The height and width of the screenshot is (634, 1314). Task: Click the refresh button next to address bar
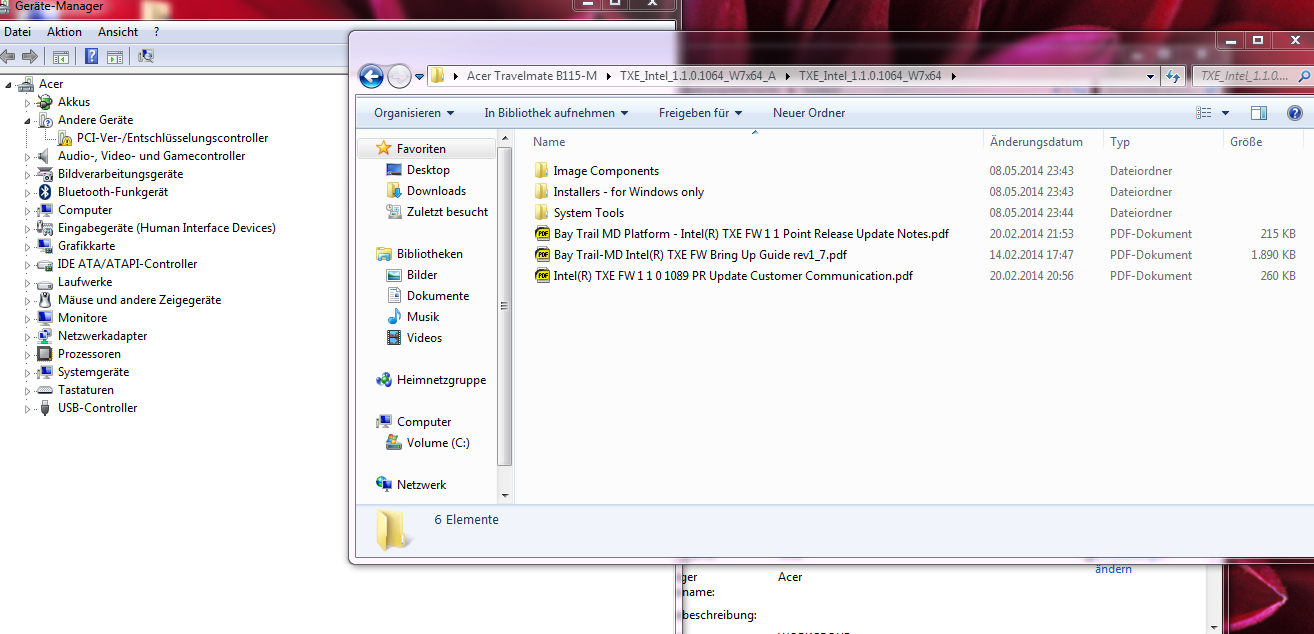tap(1174, 76)
